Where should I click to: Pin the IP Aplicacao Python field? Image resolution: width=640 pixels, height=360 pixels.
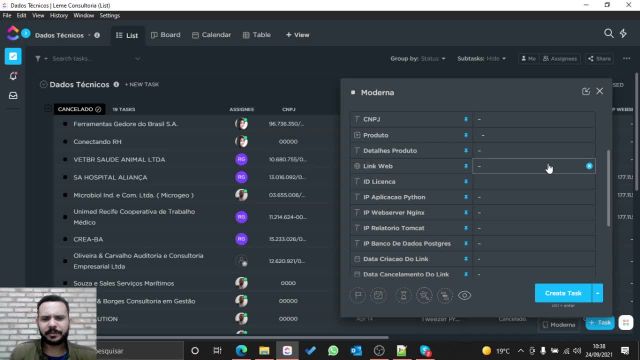pyautogui.click(x=466, y=197)
